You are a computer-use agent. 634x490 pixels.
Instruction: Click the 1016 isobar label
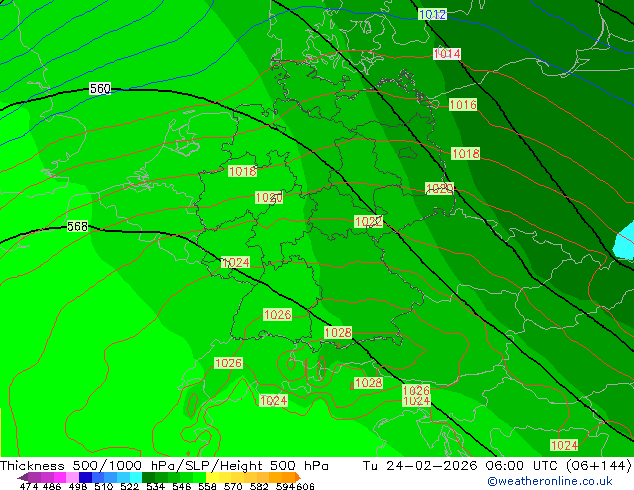click(463, 105)
